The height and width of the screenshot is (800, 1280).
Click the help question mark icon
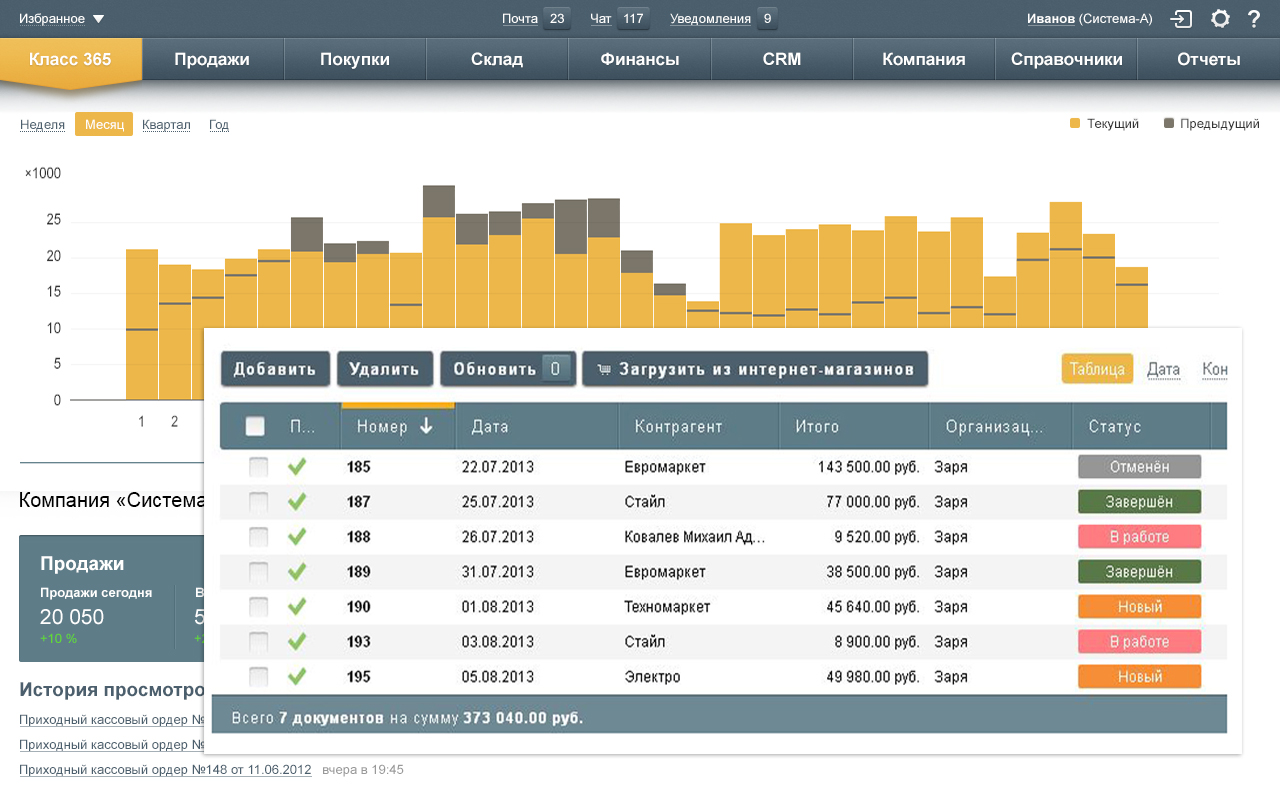pyautogui.click(x=1254, y=19)
